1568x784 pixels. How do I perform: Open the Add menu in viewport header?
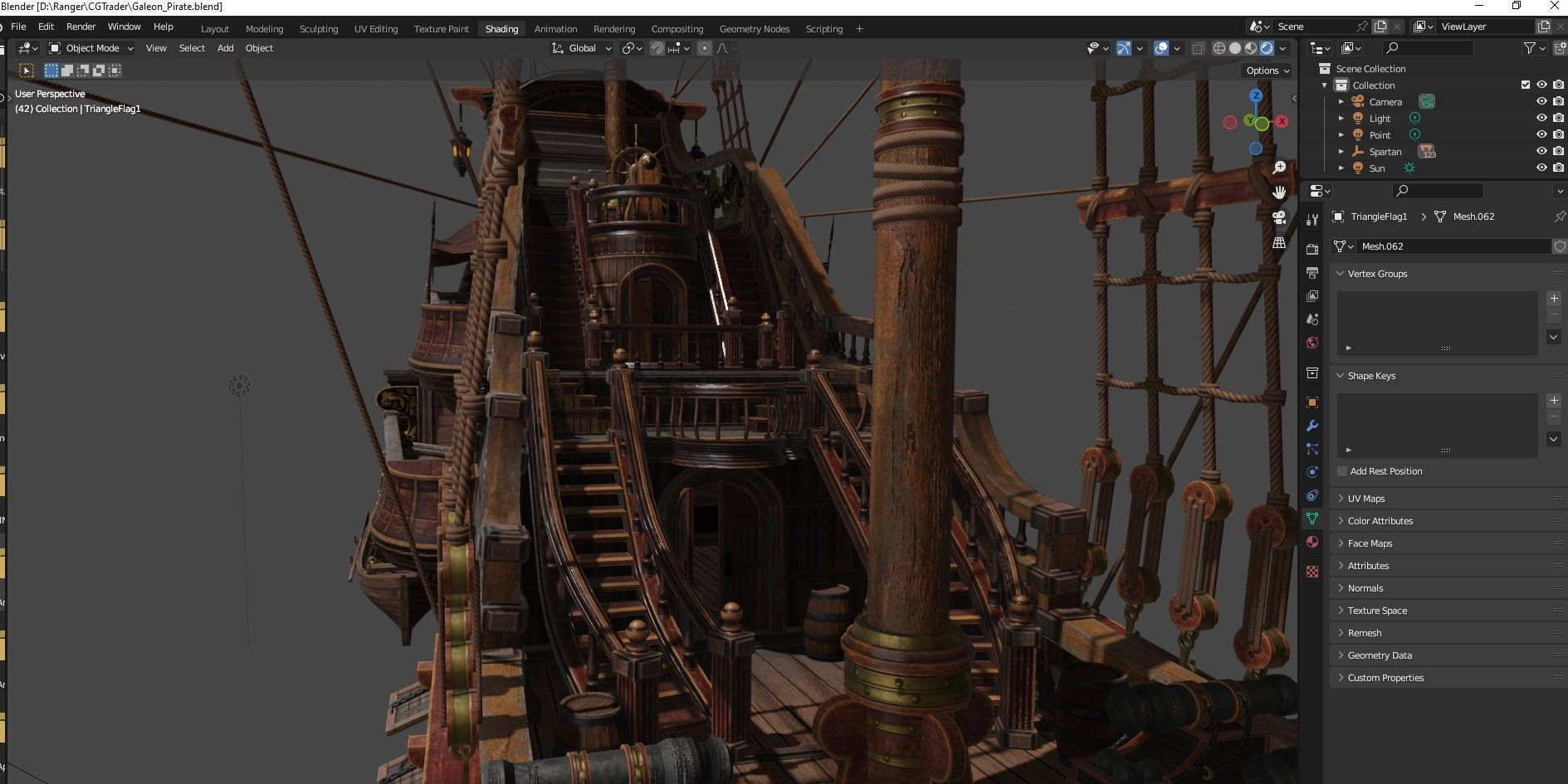[x=225, y=48]
